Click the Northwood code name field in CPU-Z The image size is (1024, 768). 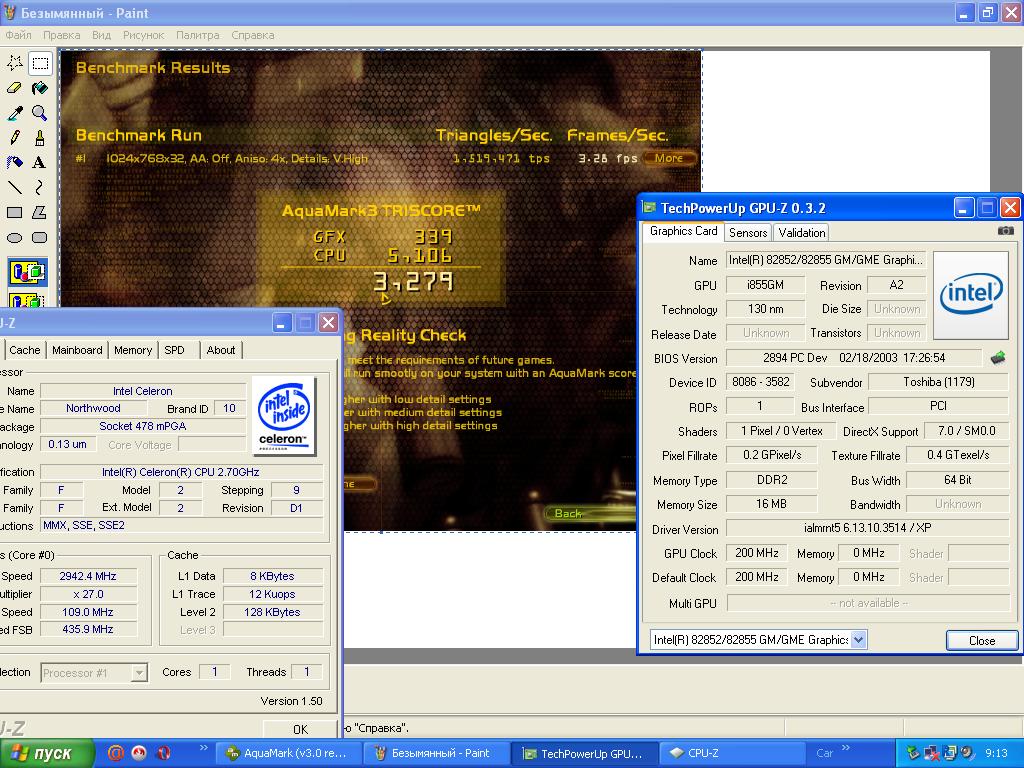coord(93,408)
